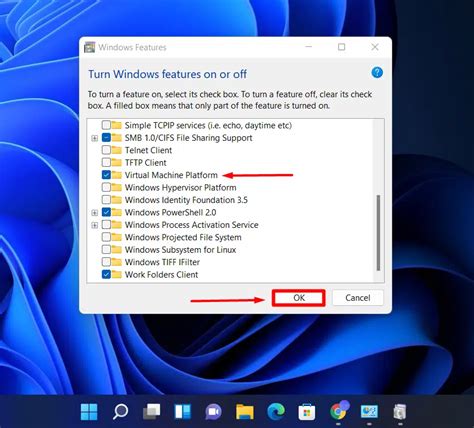474x428 pixels.
Task: Enable Simple TCPIP services checkbox
Action: pyautogui.click(x=106, y=125)
